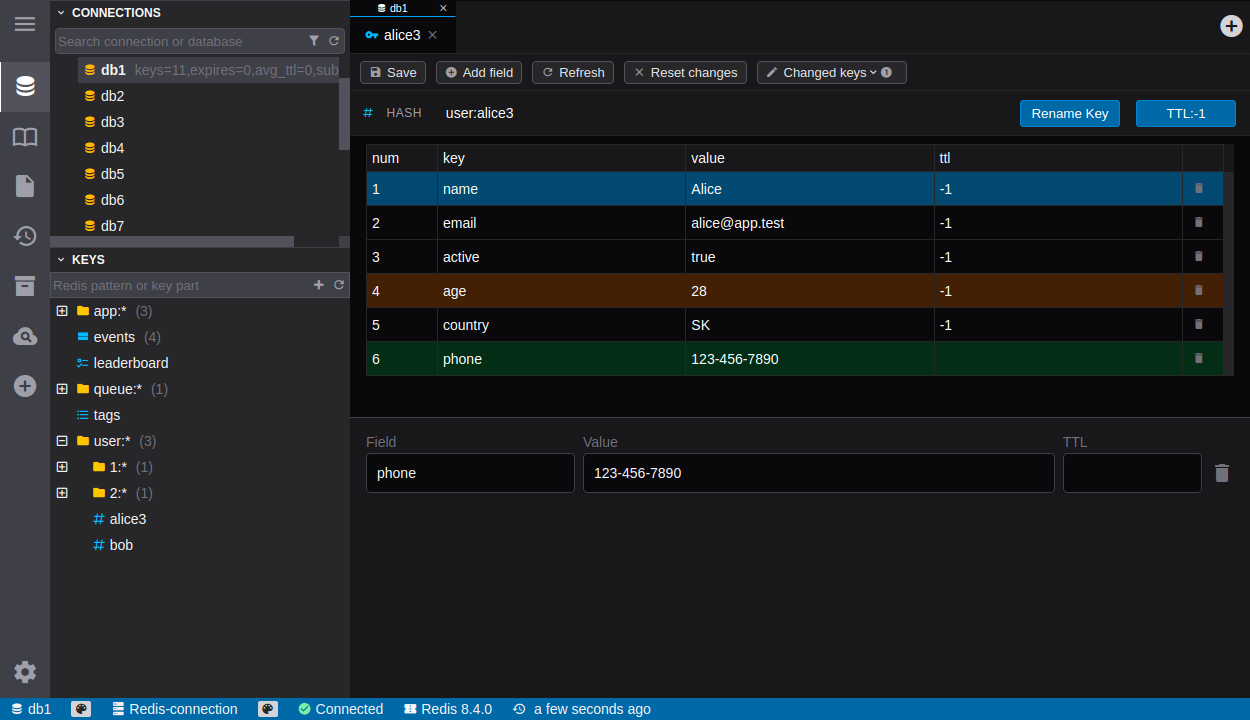
Task: Click the book icon in the sidebar
Action: [x=25, y=137]
